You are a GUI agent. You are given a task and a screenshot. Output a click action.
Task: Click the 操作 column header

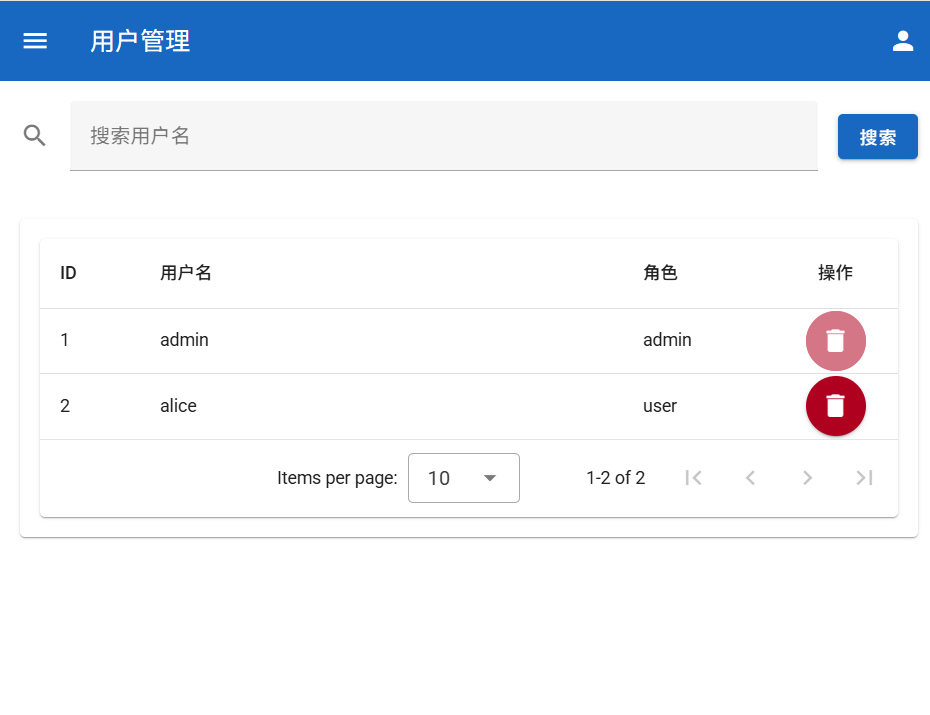835,273
